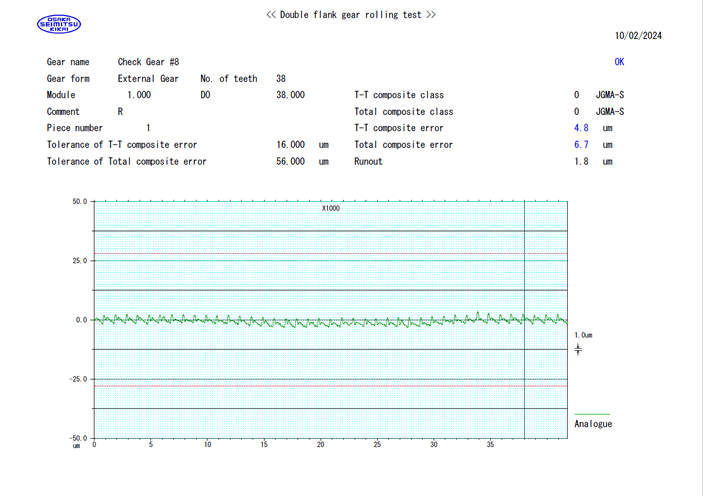Click the Osaka Seimitsu Kikai logo
This screenshot has height=496, width=703.
coord(58,24)
